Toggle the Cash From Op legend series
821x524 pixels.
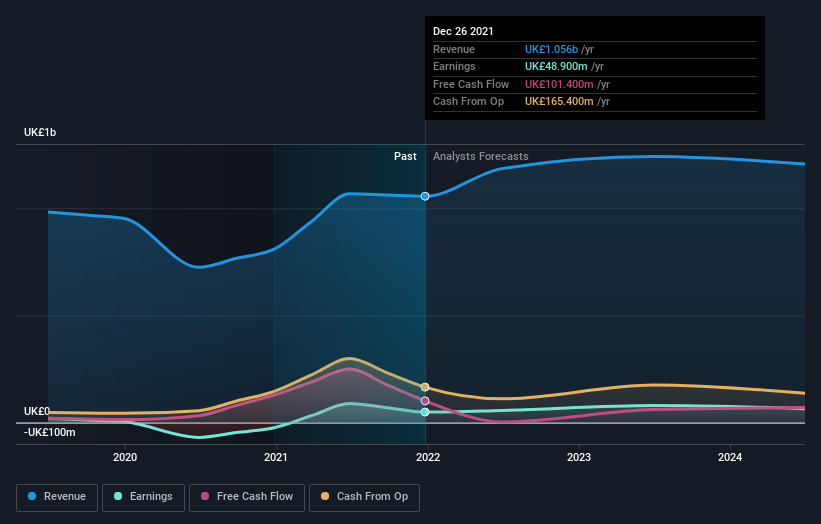tap(364, 497)
